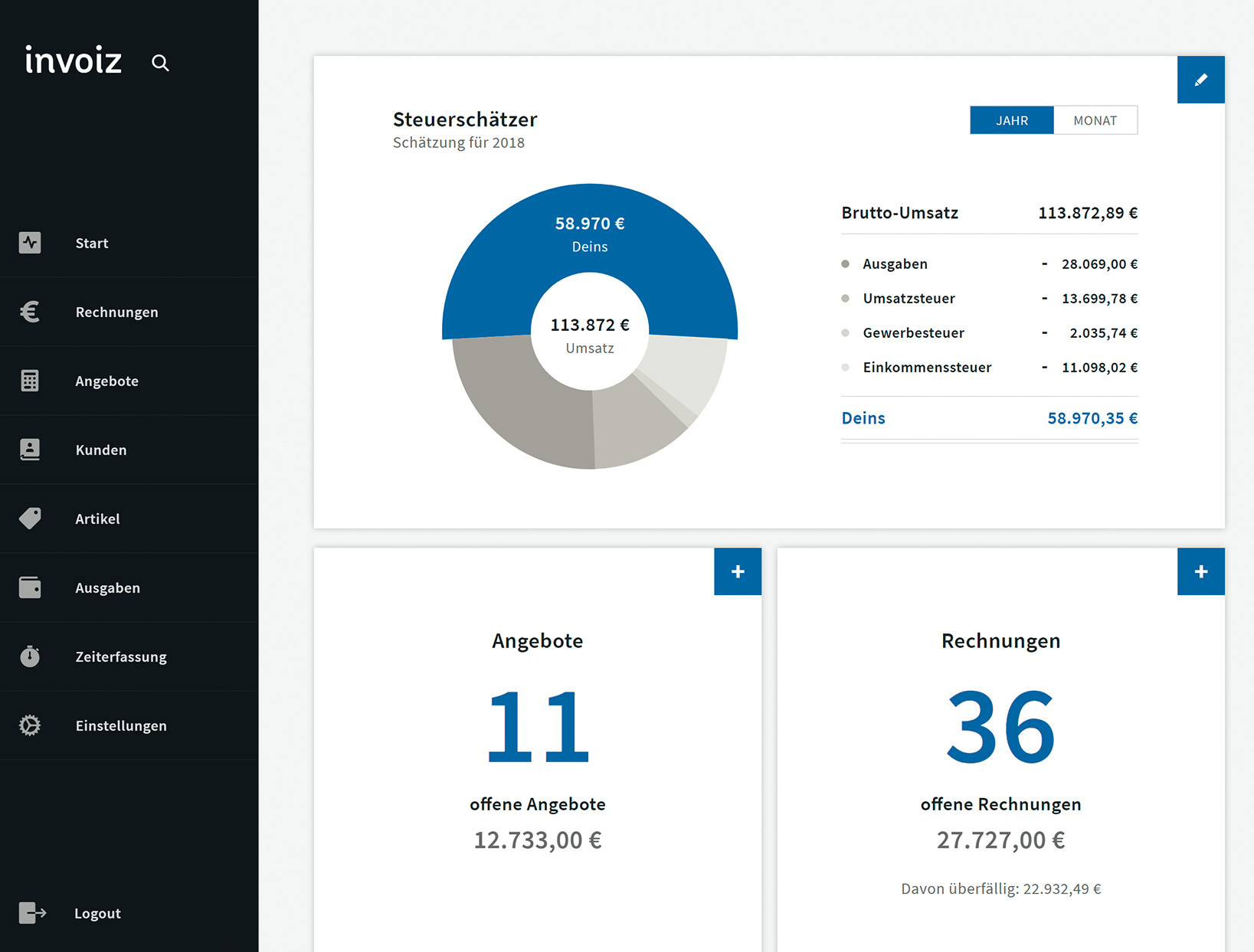1254x952 pixels.
Task: Click the Start pulse icon
Action: [x=30, y=243]
